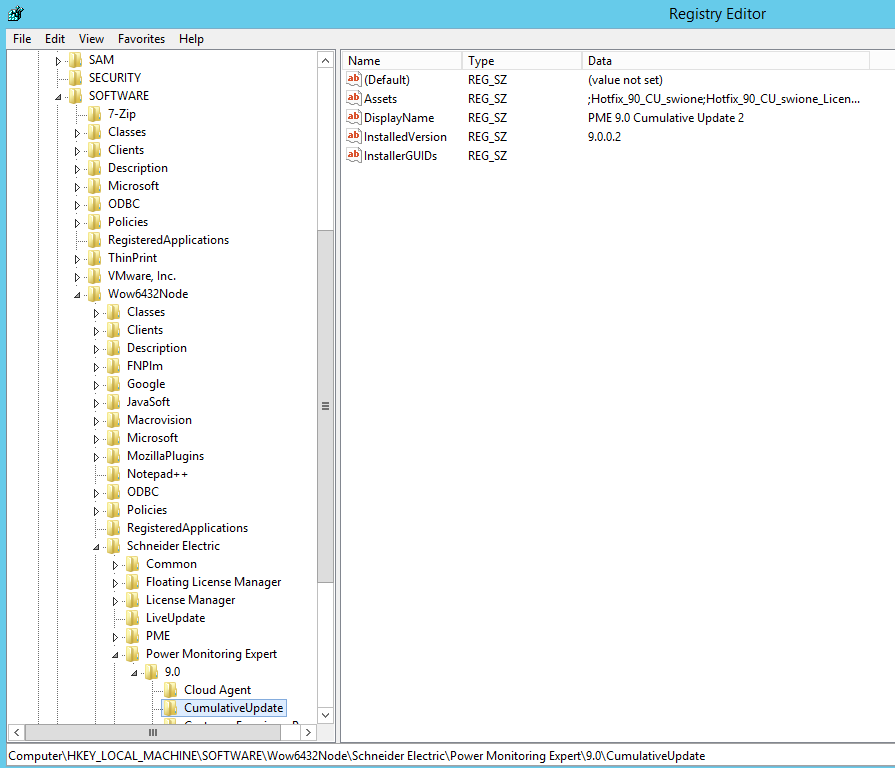This screenshot has width=895, height=768.
Task: Collapse the 9.0 key
Action: (x=134, y=673)
